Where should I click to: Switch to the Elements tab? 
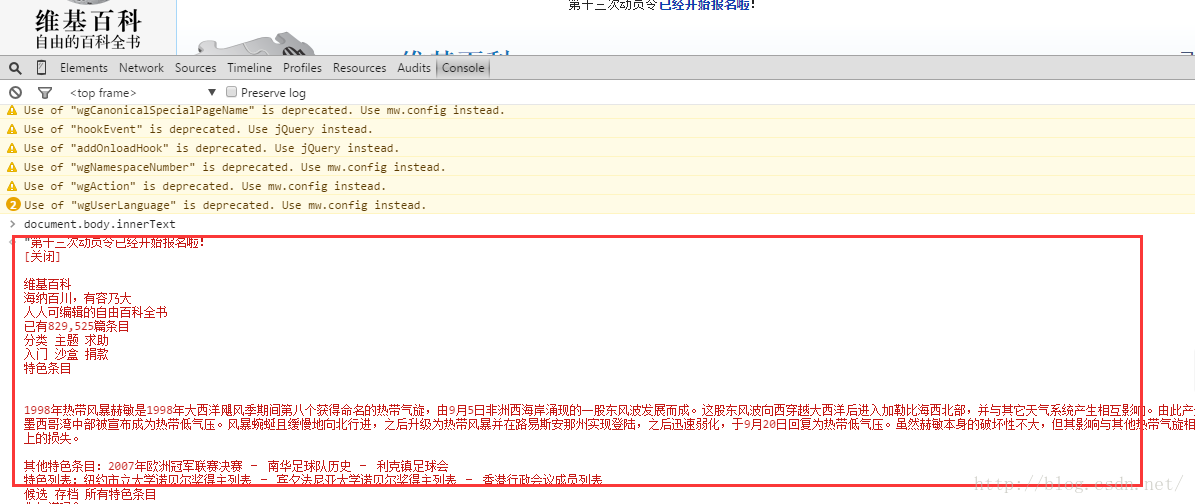click(x=84, y=68)
